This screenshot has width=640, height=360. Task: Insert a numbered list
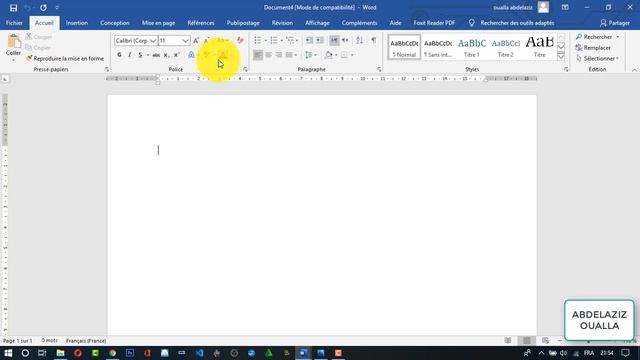coord(274,40)
